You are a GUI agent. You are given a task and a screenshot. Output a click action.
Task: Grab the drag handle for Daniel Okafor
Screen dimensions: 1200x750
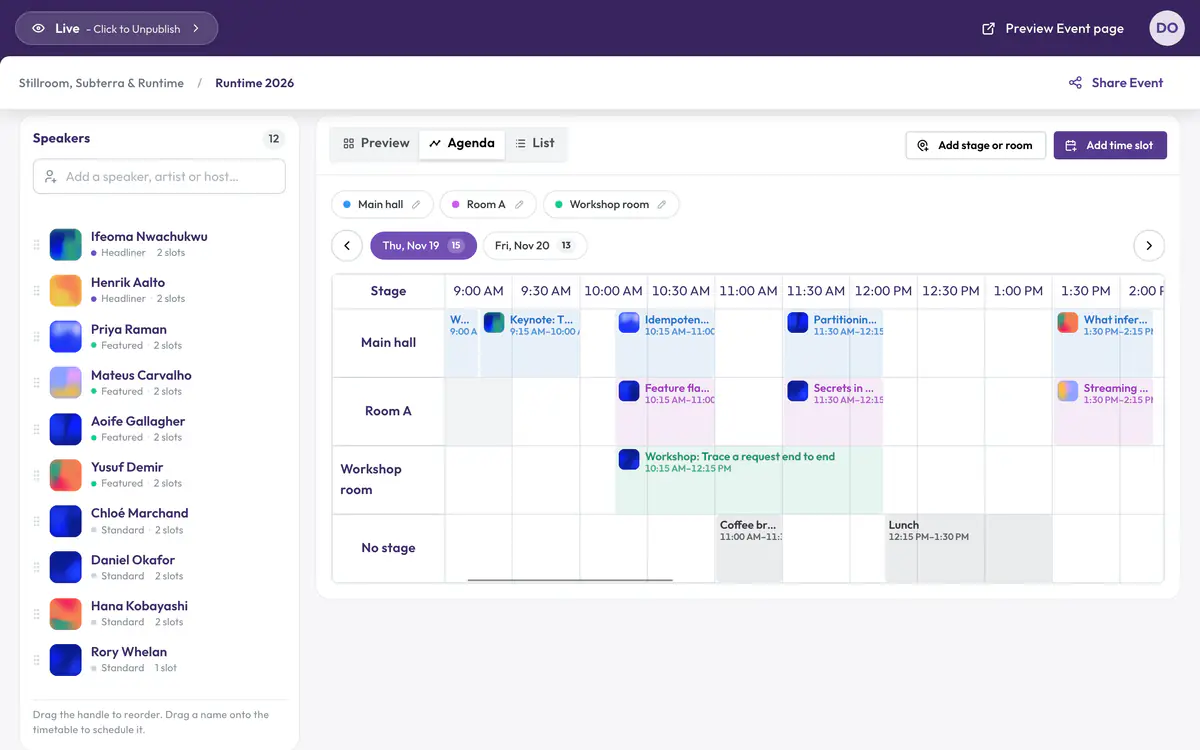[x=37, y=567]
